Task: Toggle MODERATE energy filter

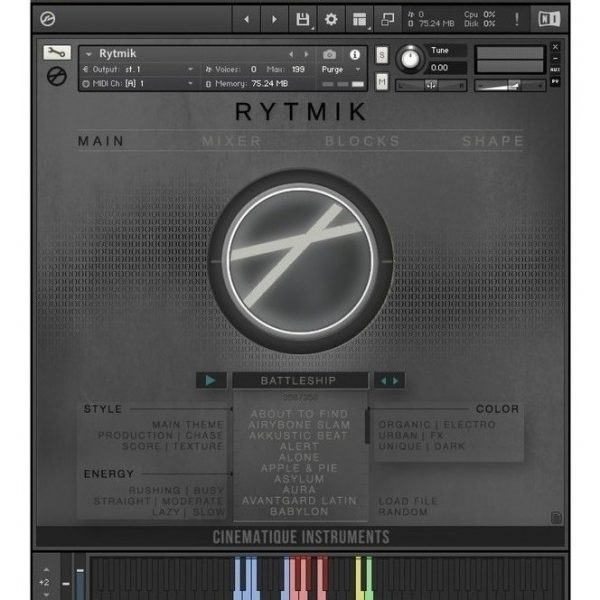Action: click(193, 501)
